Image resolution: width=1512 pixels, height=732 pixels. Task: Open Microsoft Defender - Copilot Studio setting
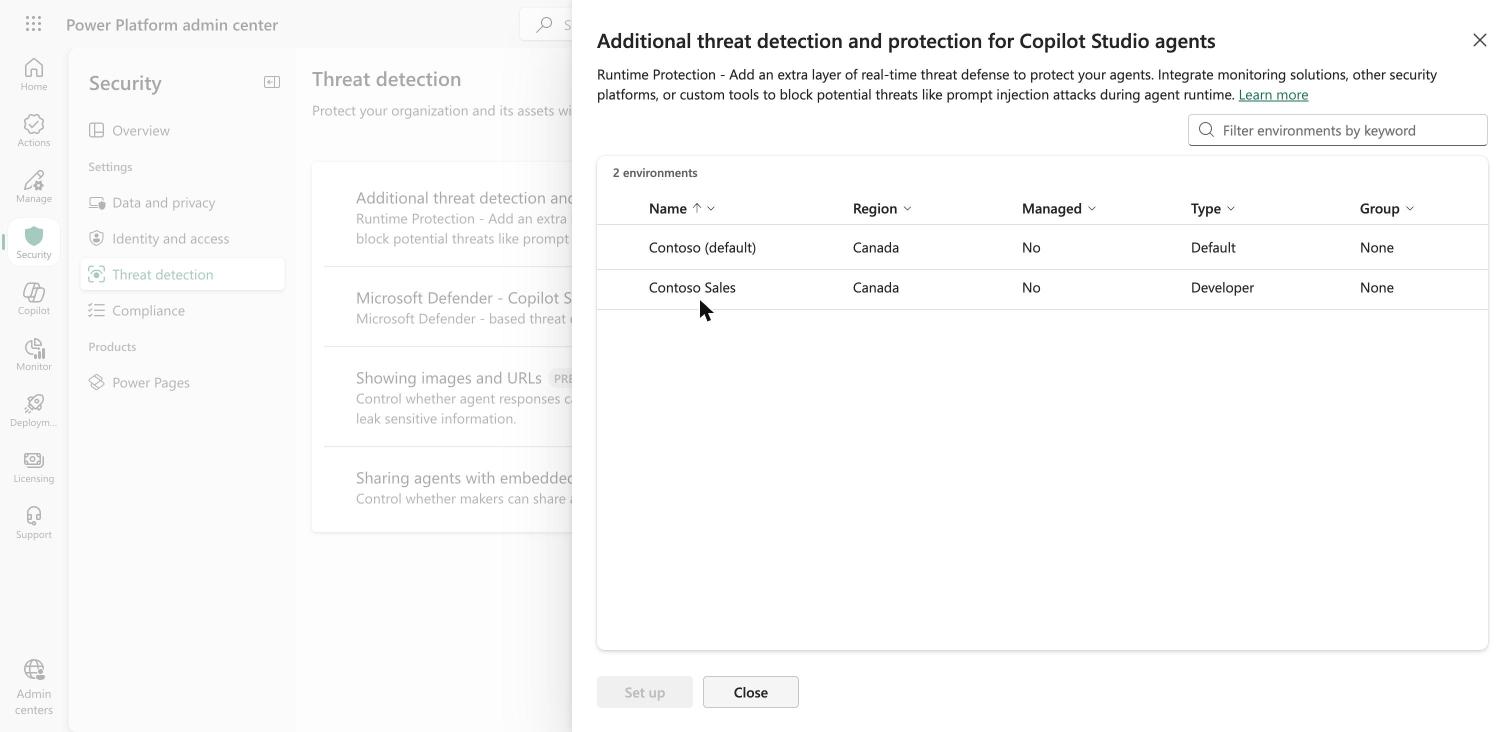coord(448,307)
